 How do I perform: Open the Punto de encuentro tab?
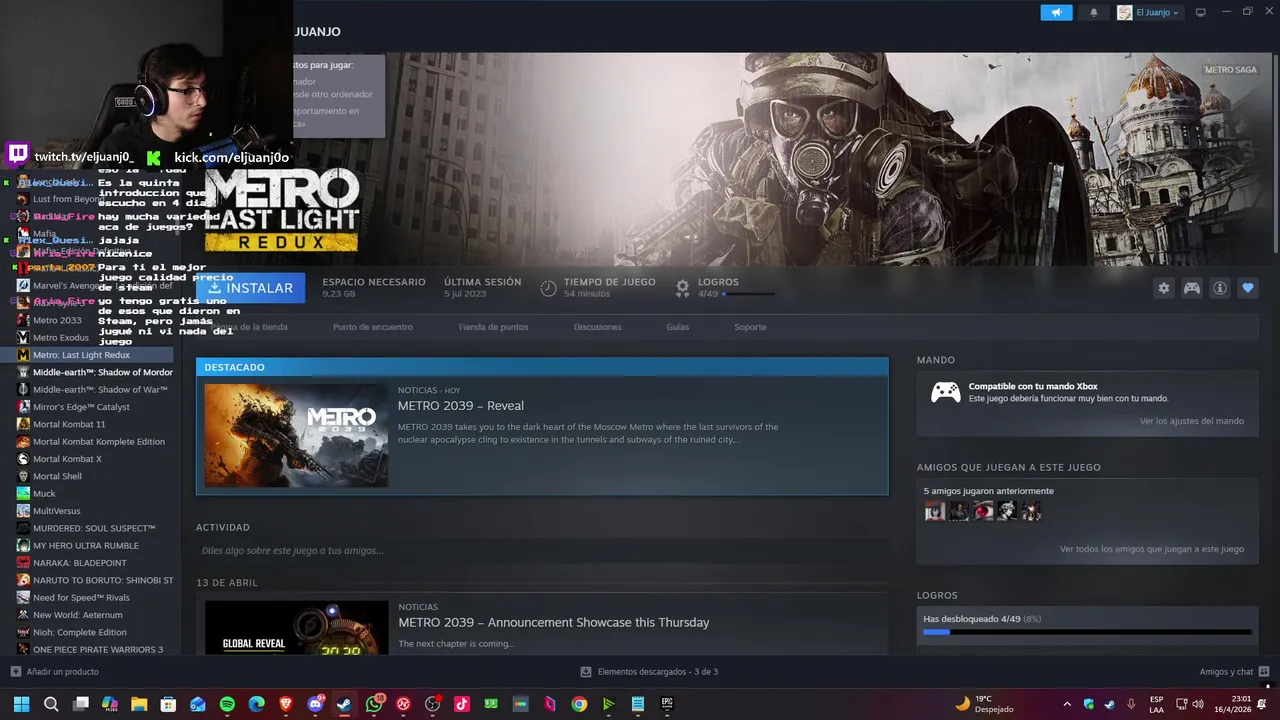point(373,327)
